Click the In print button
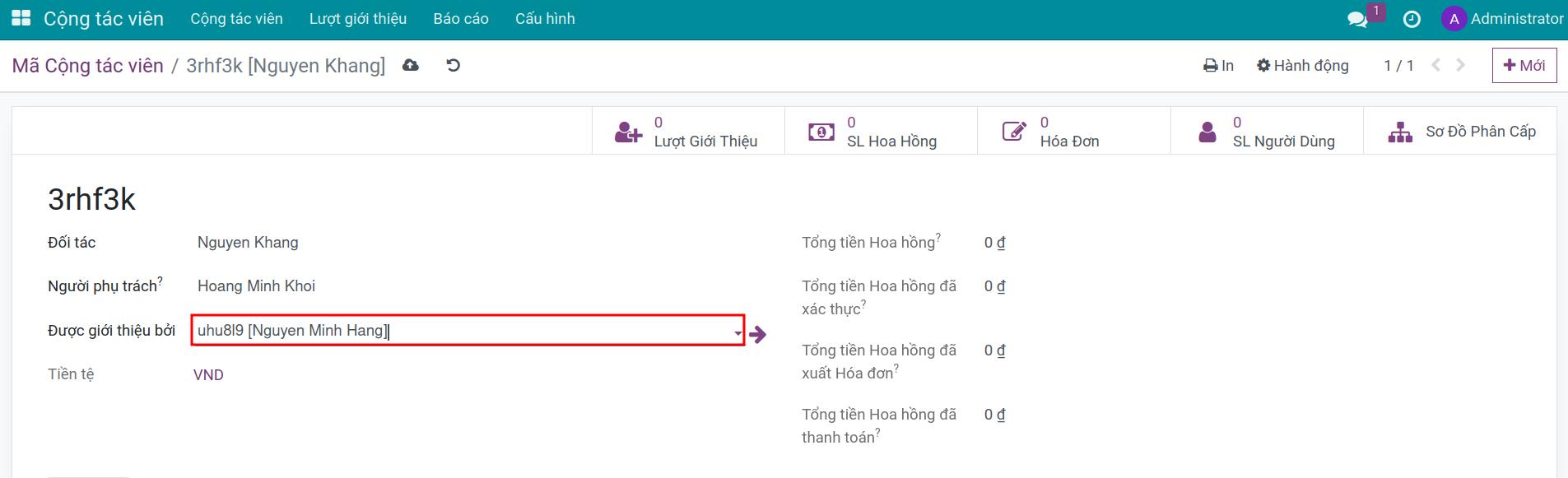1568x478 pixels. tap(1218, 66)
